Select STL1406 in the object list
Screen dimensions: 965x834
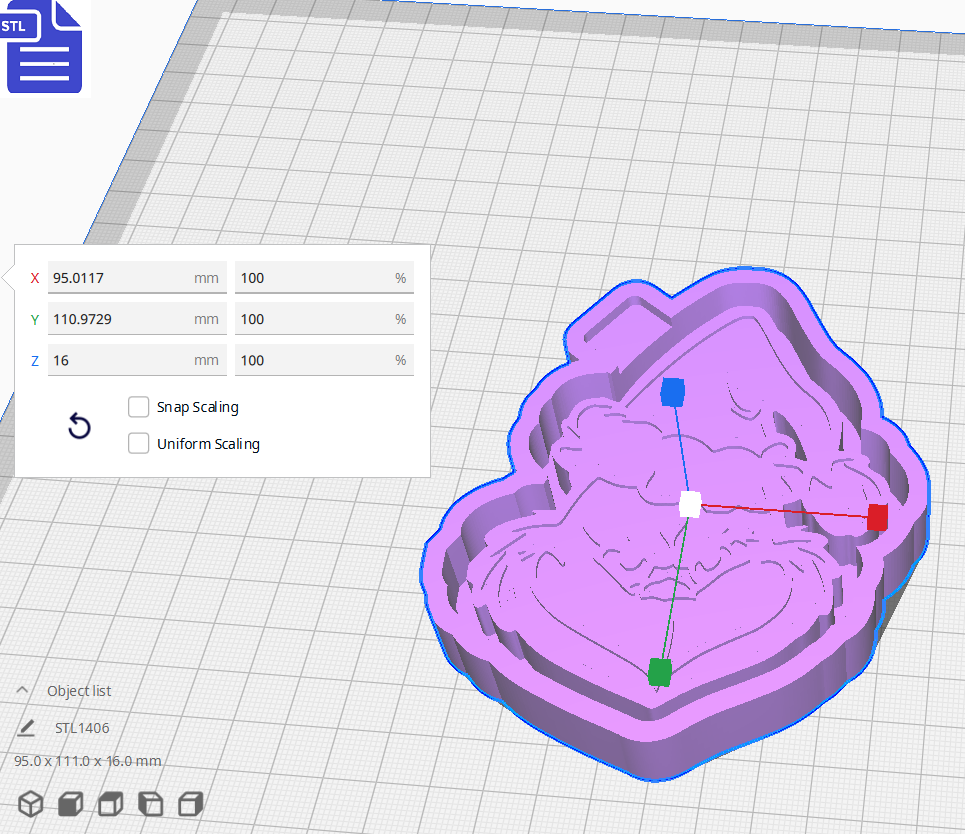pos(83,727)
